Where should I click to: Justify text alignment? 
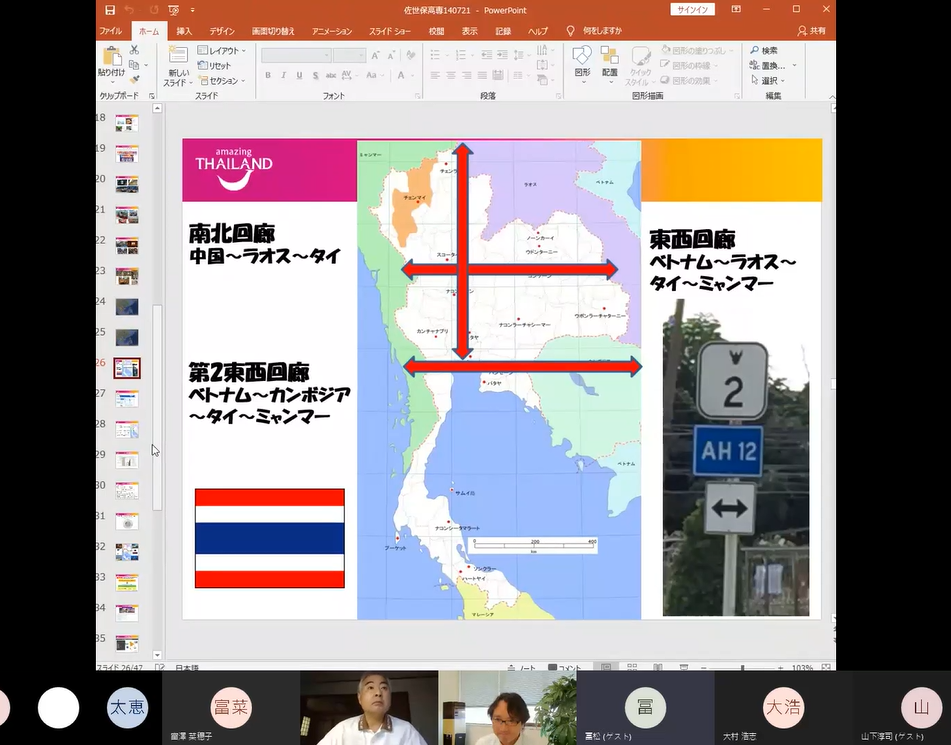click(x=482, y=75)
